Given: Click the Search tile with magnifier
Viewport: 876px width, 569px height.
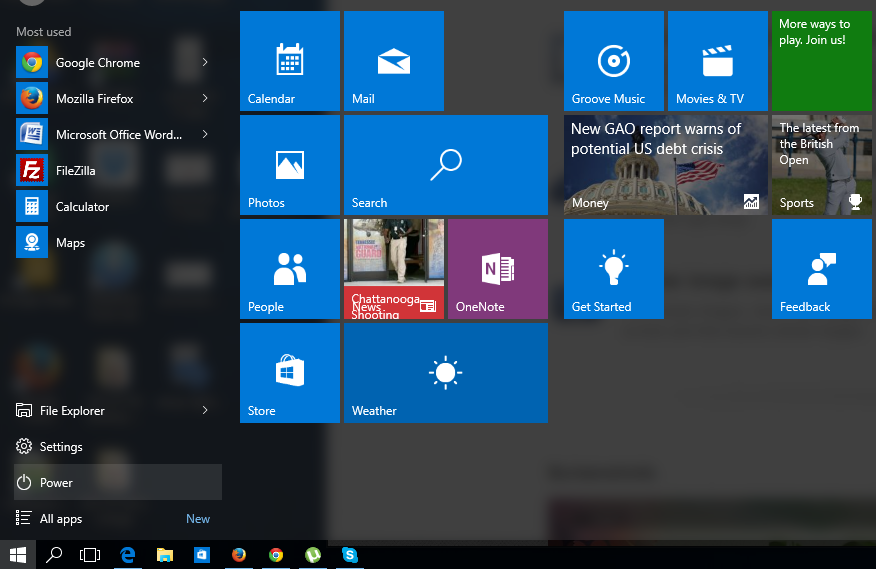Looking at the screenshot, I should (x=446, y=165).
